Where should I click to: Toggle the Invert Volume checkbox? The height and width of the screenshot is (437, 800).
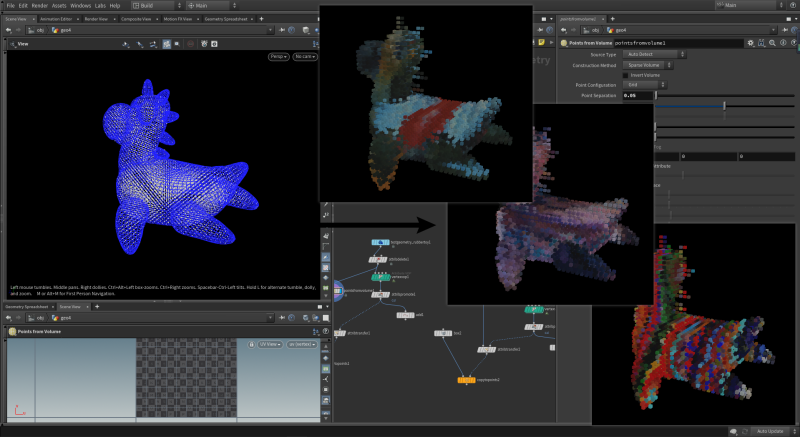coord(626,75)
